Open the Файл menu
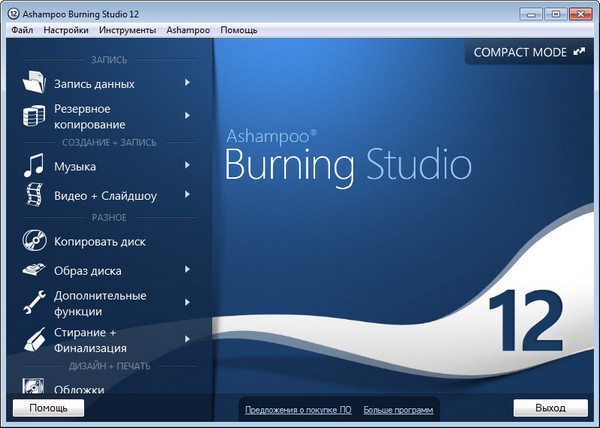600x428 pixels. click(x=23, y=30)
